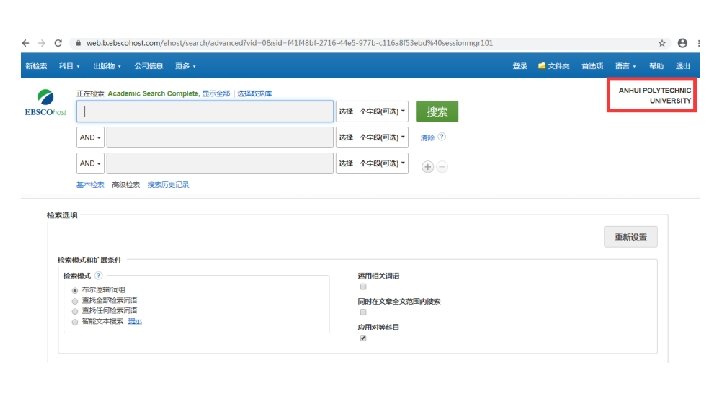The width and height of the screenshot is (720, 405).
Task: Select the 查找全部检索词语 radio option
Action: click(x=75, y=301)
